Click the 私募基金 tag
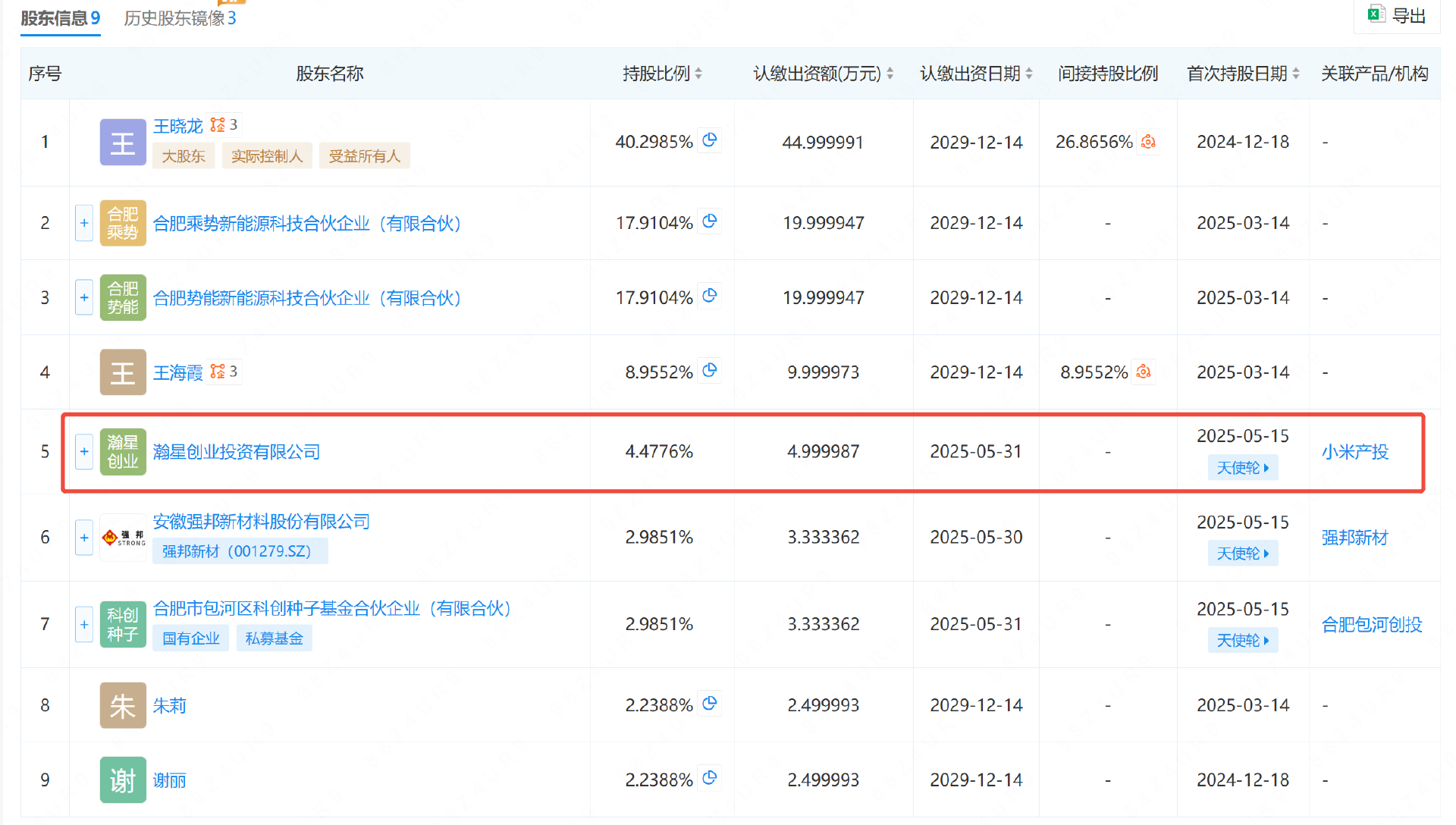 [x=275, y=638]
